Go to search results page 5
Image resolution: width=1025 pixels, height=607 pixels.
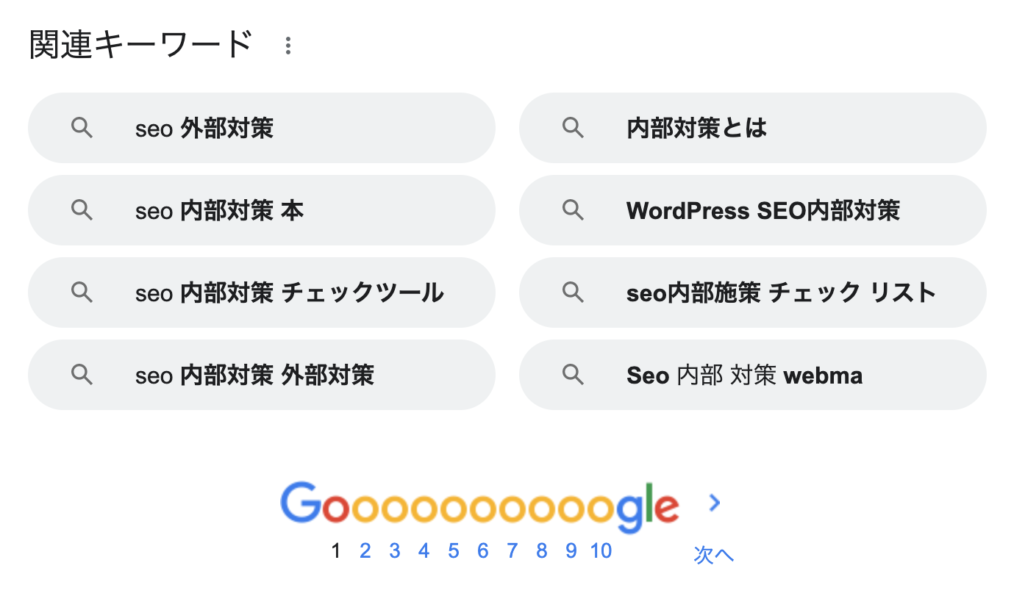click(x=453, y=550)
